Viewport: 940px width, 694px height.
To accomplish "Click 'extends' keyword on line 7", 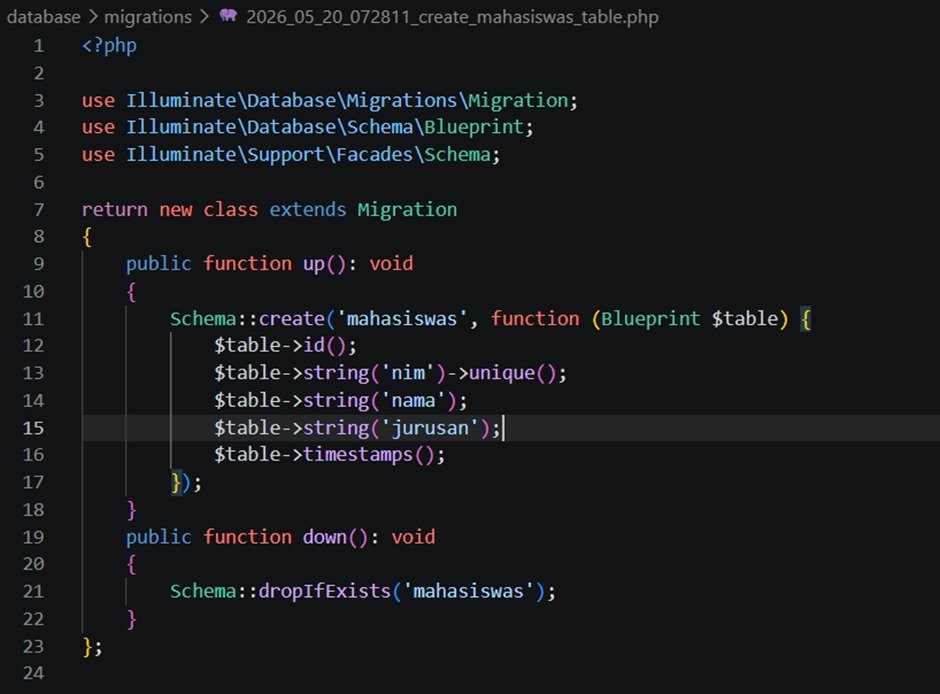I will pos(308,209).
